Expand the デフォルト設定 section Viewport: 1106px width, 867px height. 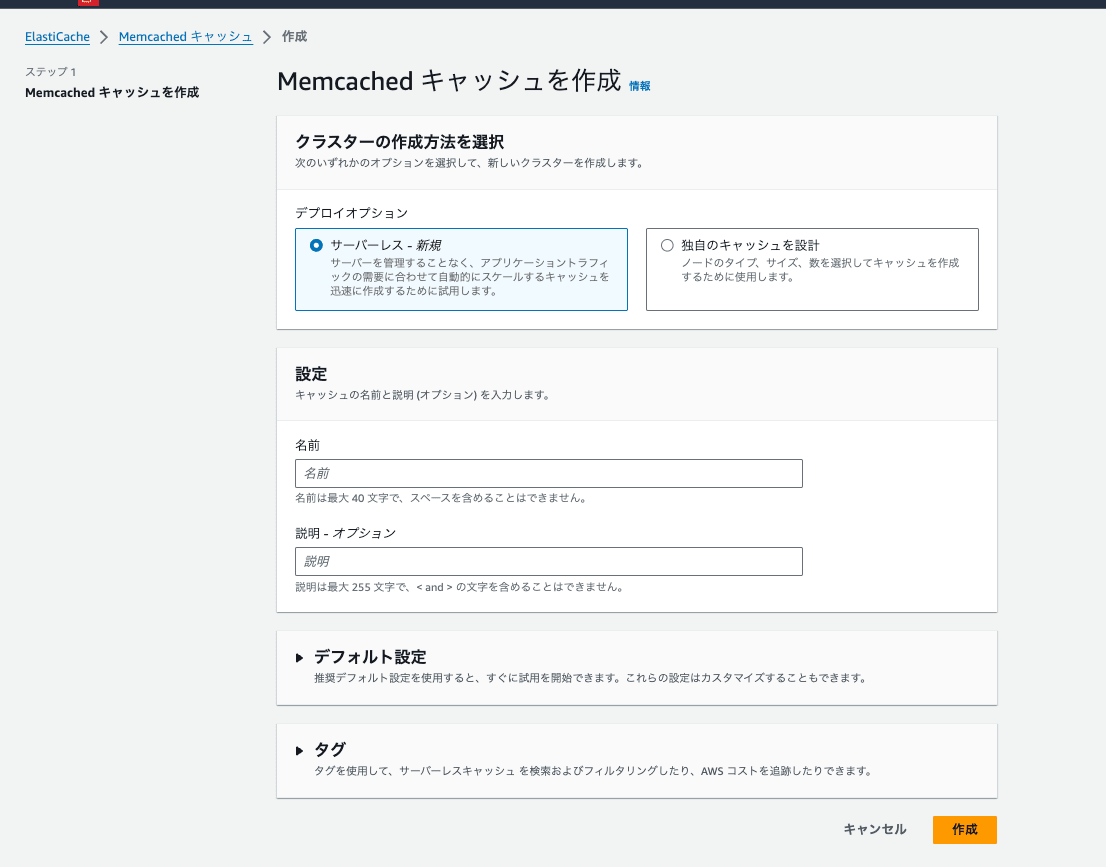[x=299, y=657]
